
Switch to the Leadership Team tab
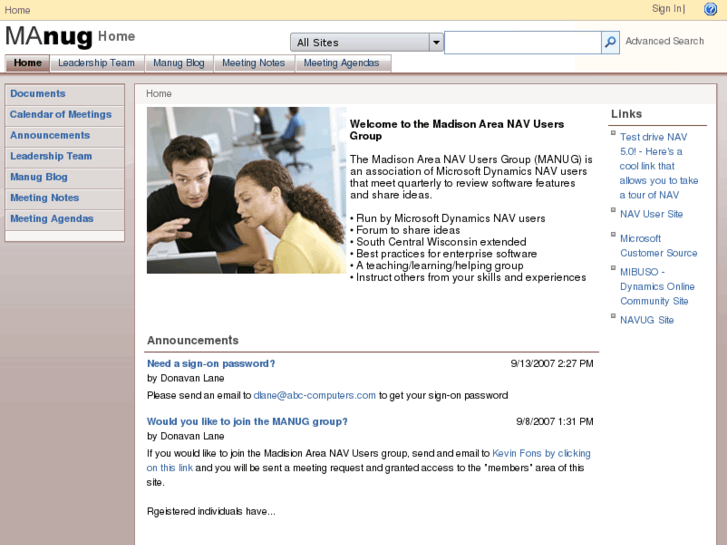pyautogui.click(x=96, y=63)
